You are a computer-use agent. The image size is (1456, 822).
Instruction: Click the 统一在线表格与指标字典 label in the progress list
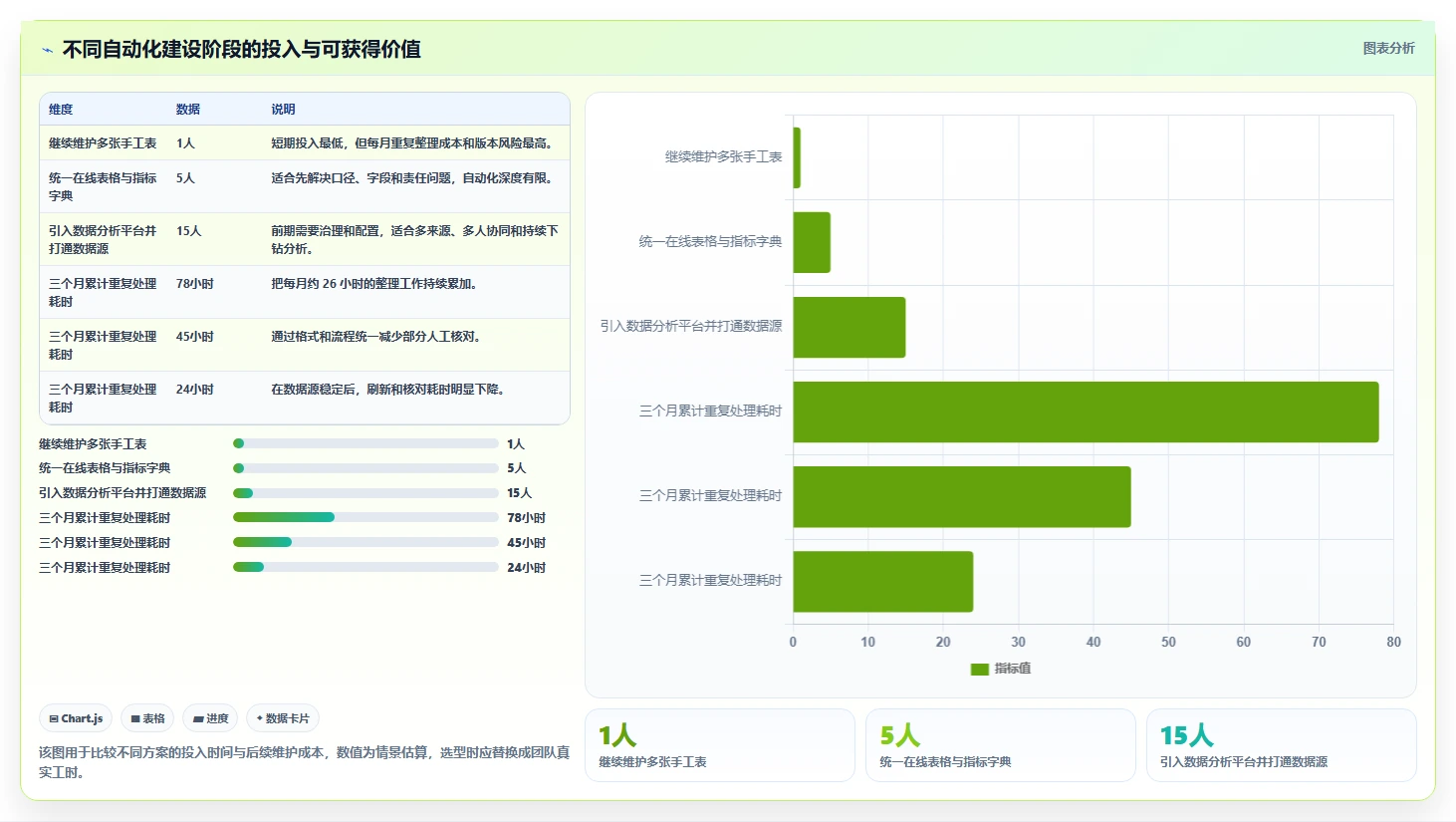pos(105,468)
